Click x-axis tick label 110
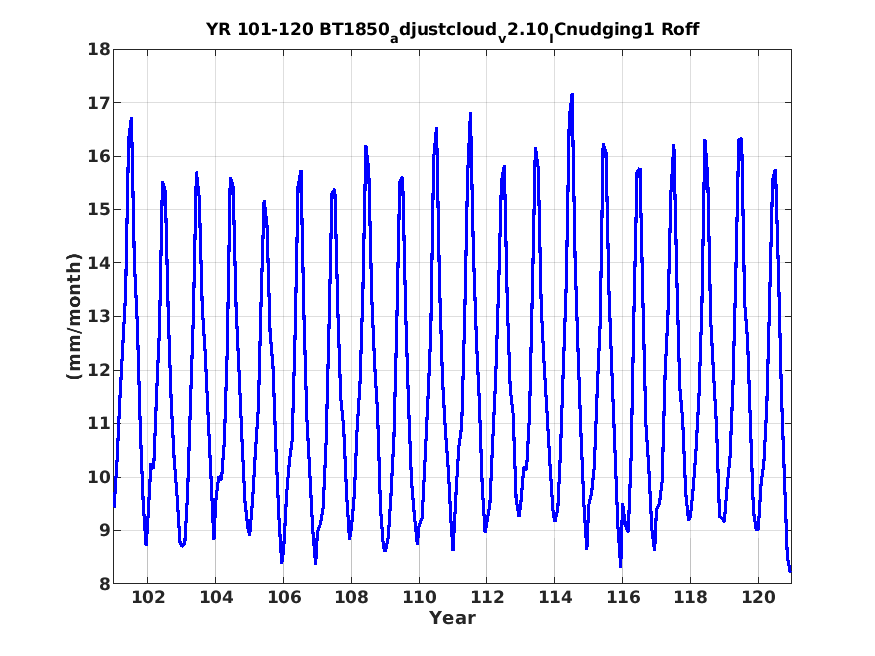The width and height of the screenshot is (875, 656). (419, 597)
